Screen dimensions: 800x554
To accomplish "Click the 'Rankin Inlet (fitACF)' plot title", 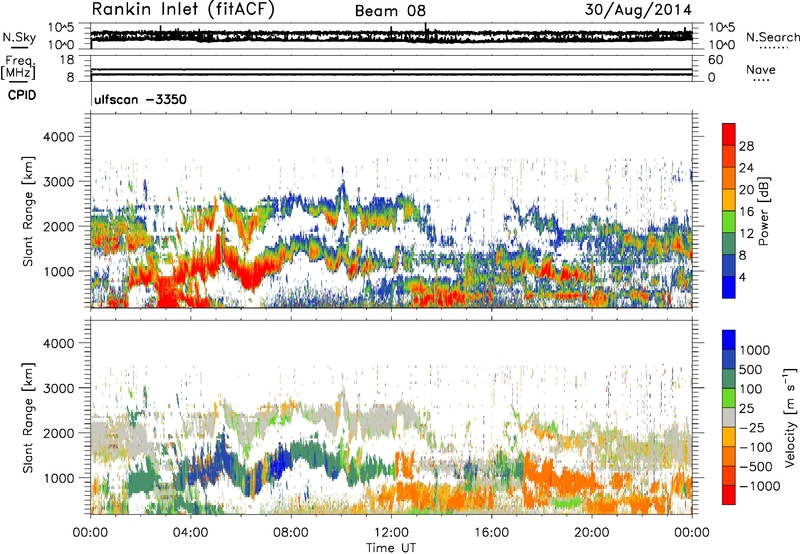I will (183, 10).
